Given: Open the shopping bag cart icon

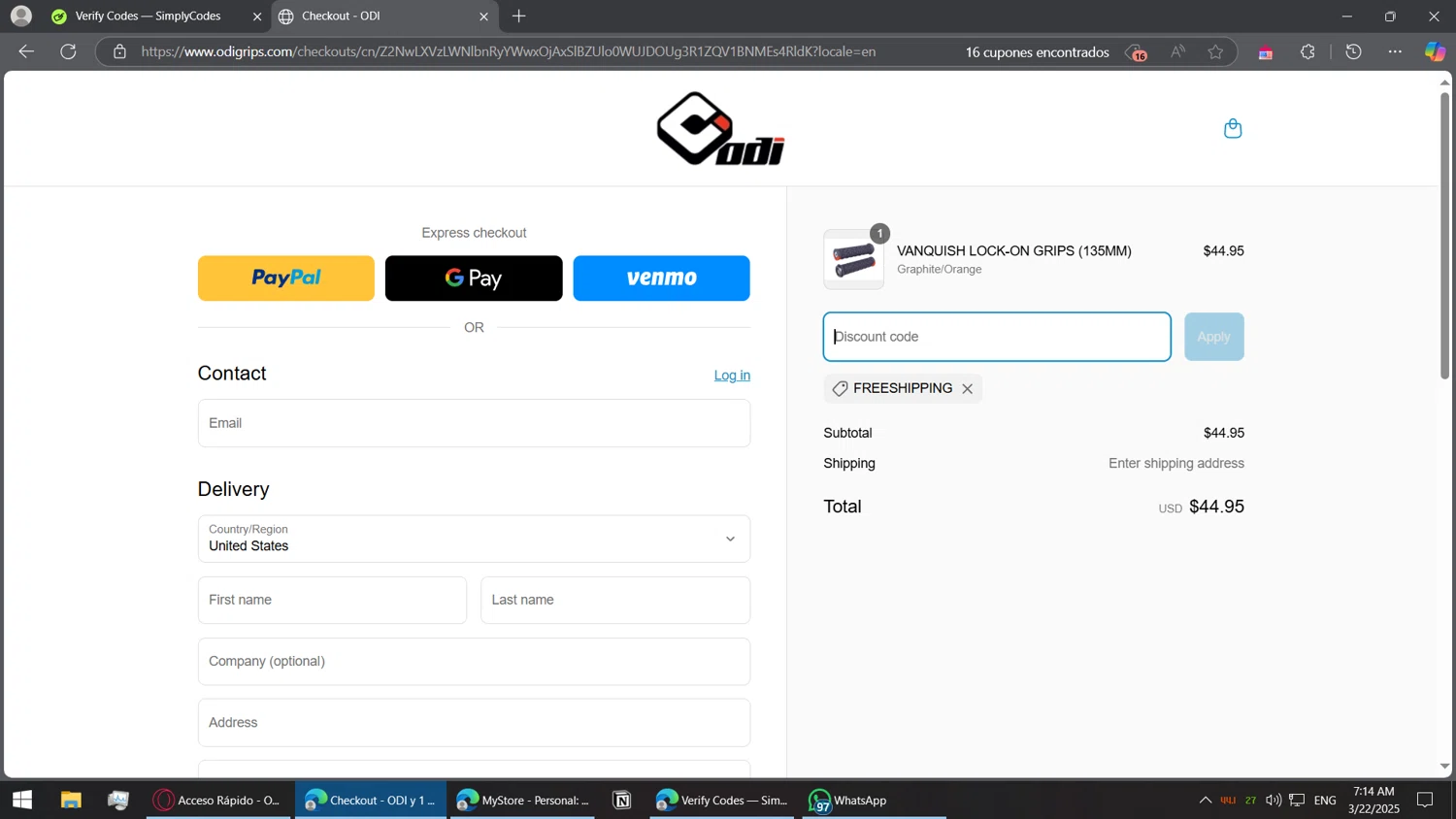Looking at the screenshot, I should tap(1233, 128).
